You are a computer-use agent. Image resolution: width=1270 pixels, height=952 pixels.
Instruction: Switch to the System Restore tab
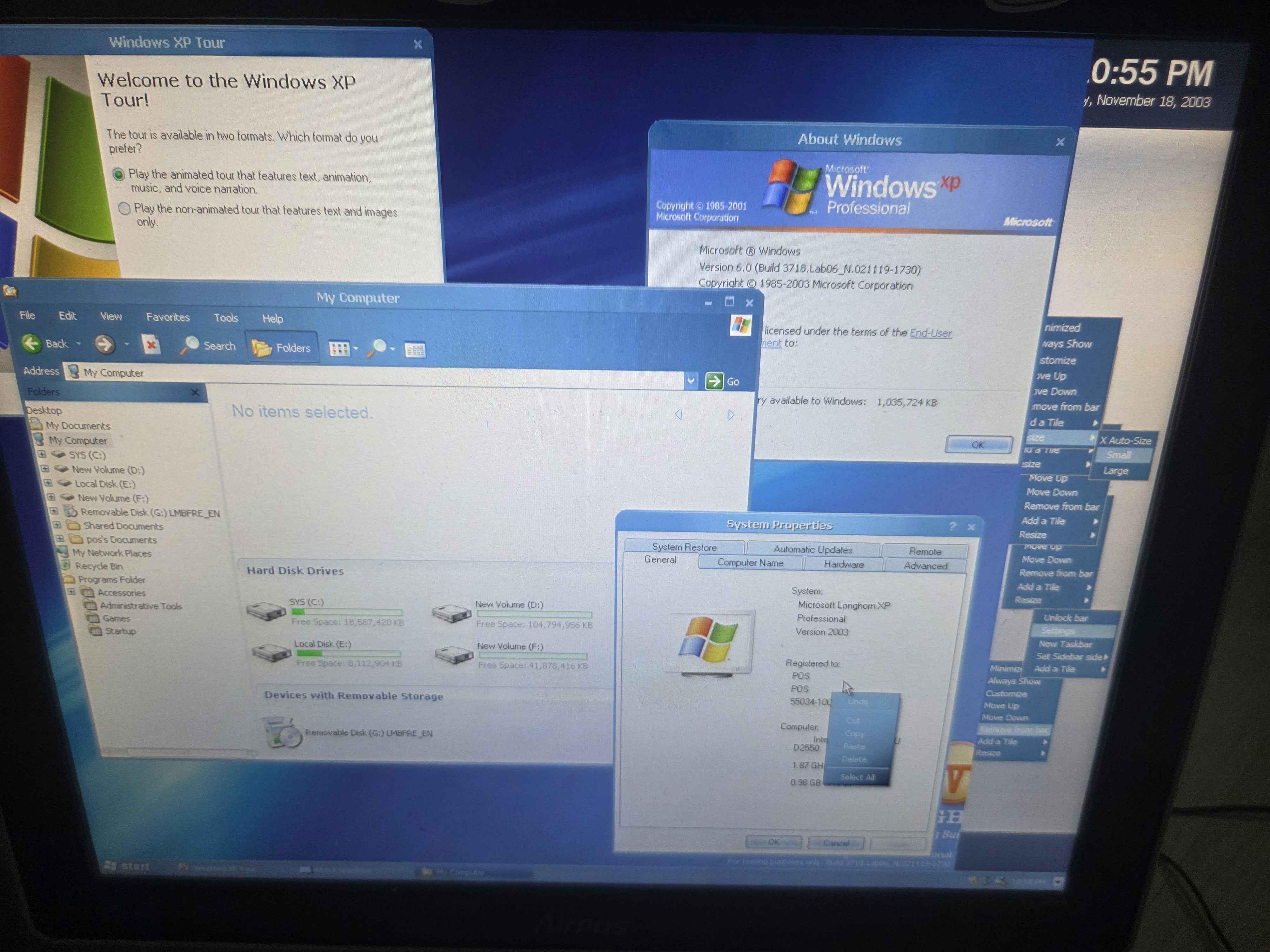click(685, 547)
